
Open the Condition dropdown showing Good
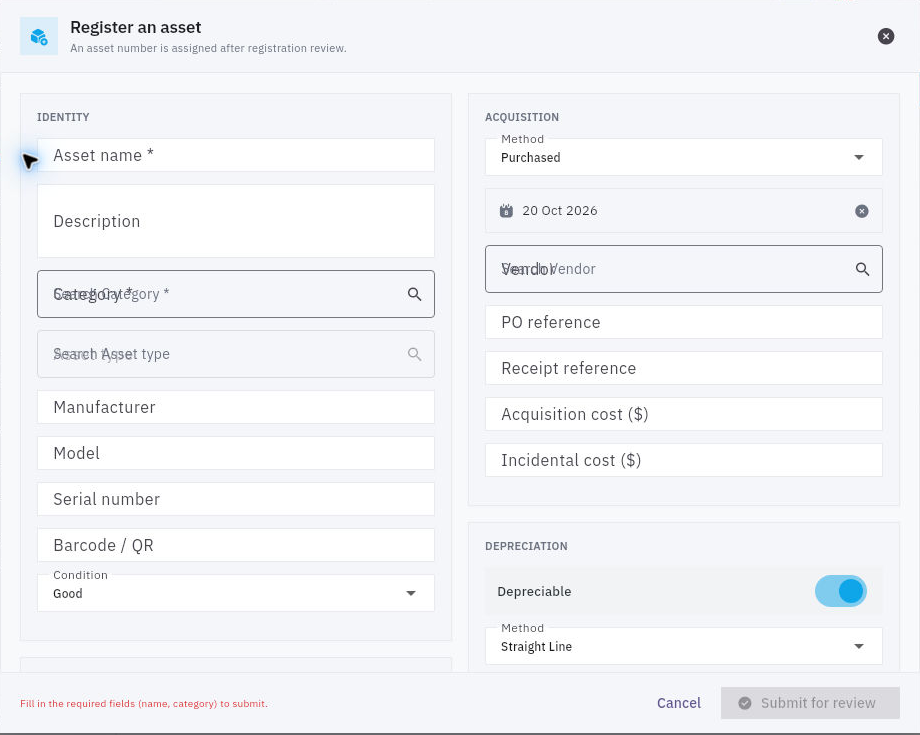pyautogui.click(x=236, y=592)
